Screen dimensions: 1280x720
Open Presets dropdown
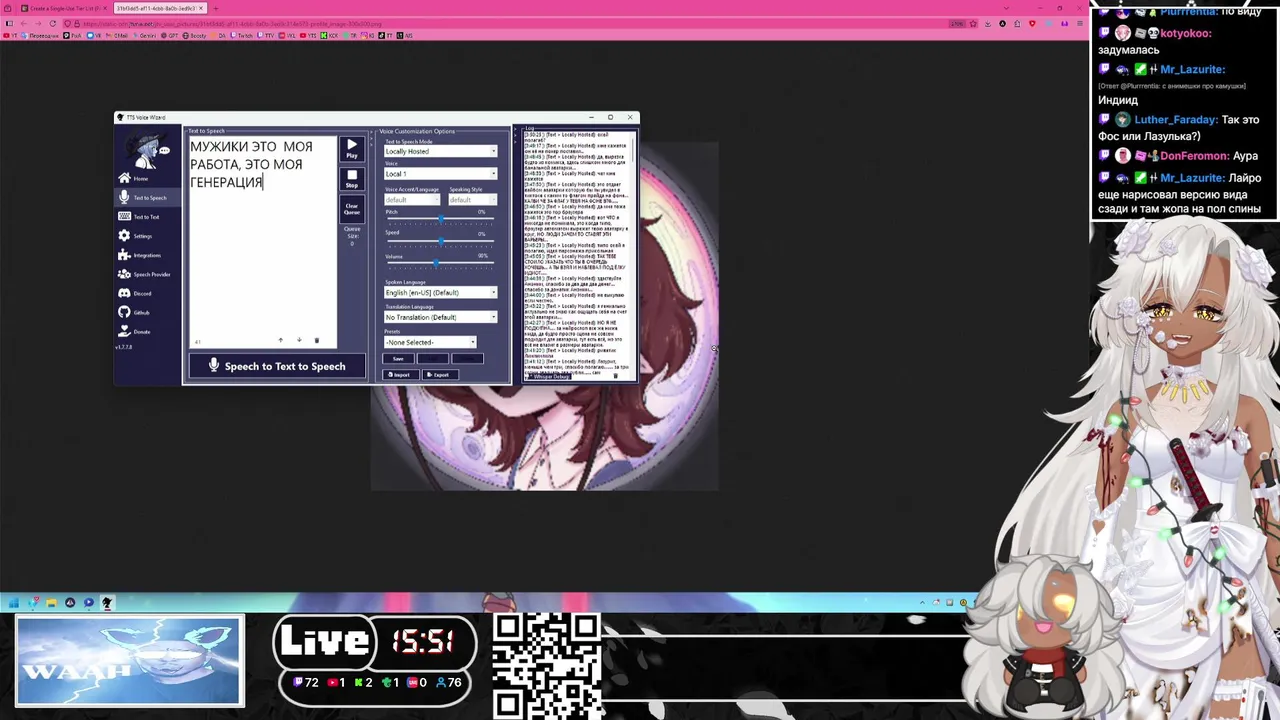[x=430, y=342]
